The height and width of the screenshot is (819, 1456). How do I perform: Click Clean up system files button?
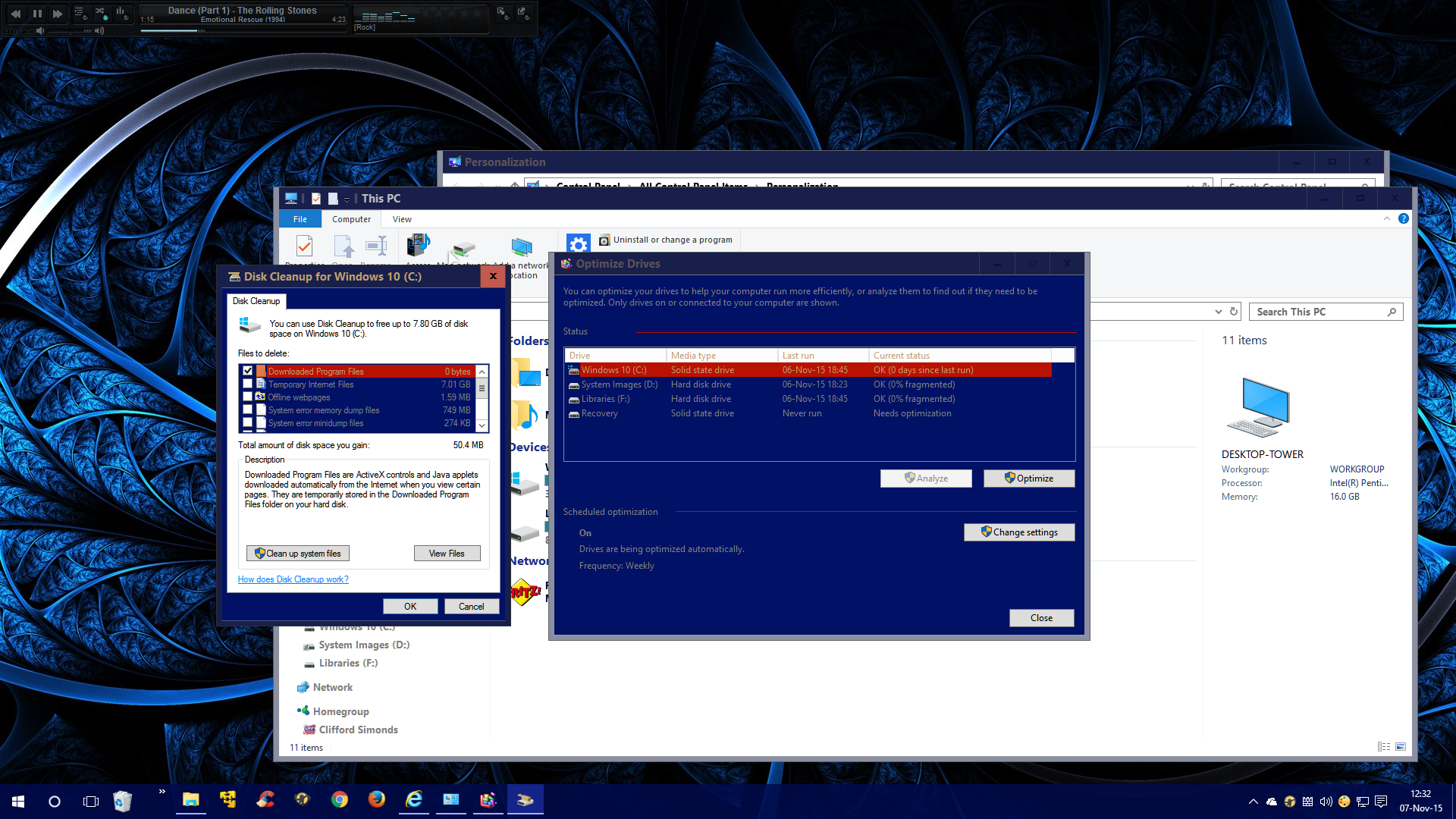tap(298, 554)
